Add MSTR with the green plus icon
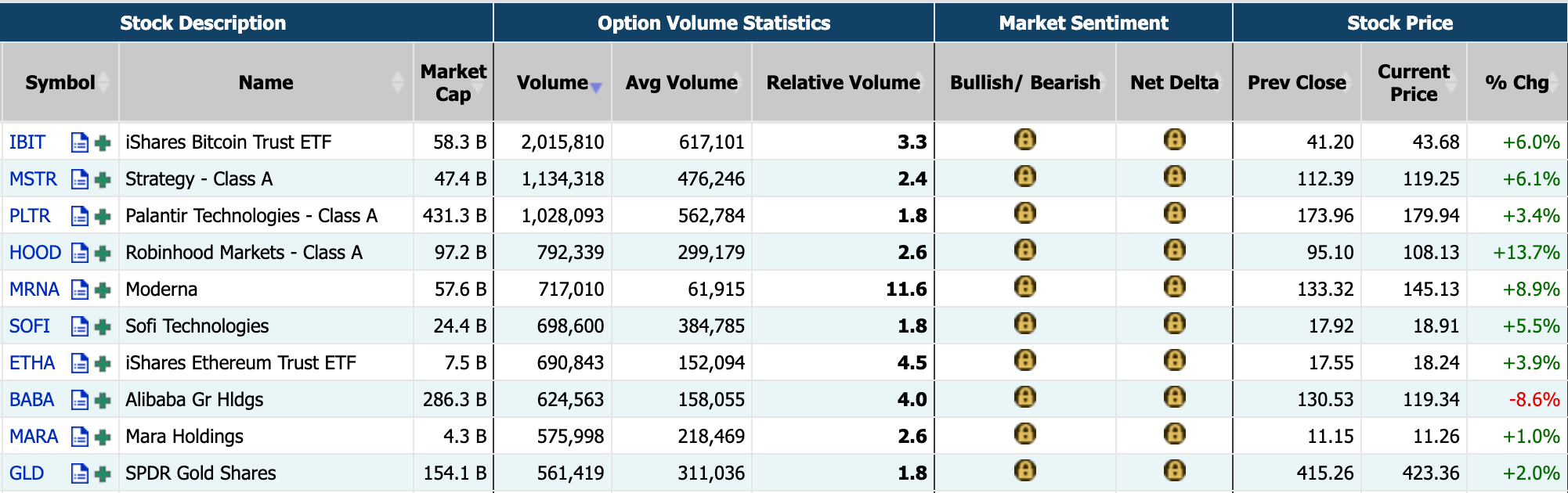Image resolution: width=1568 pixels, height=493 pixels. click(103, 179)
